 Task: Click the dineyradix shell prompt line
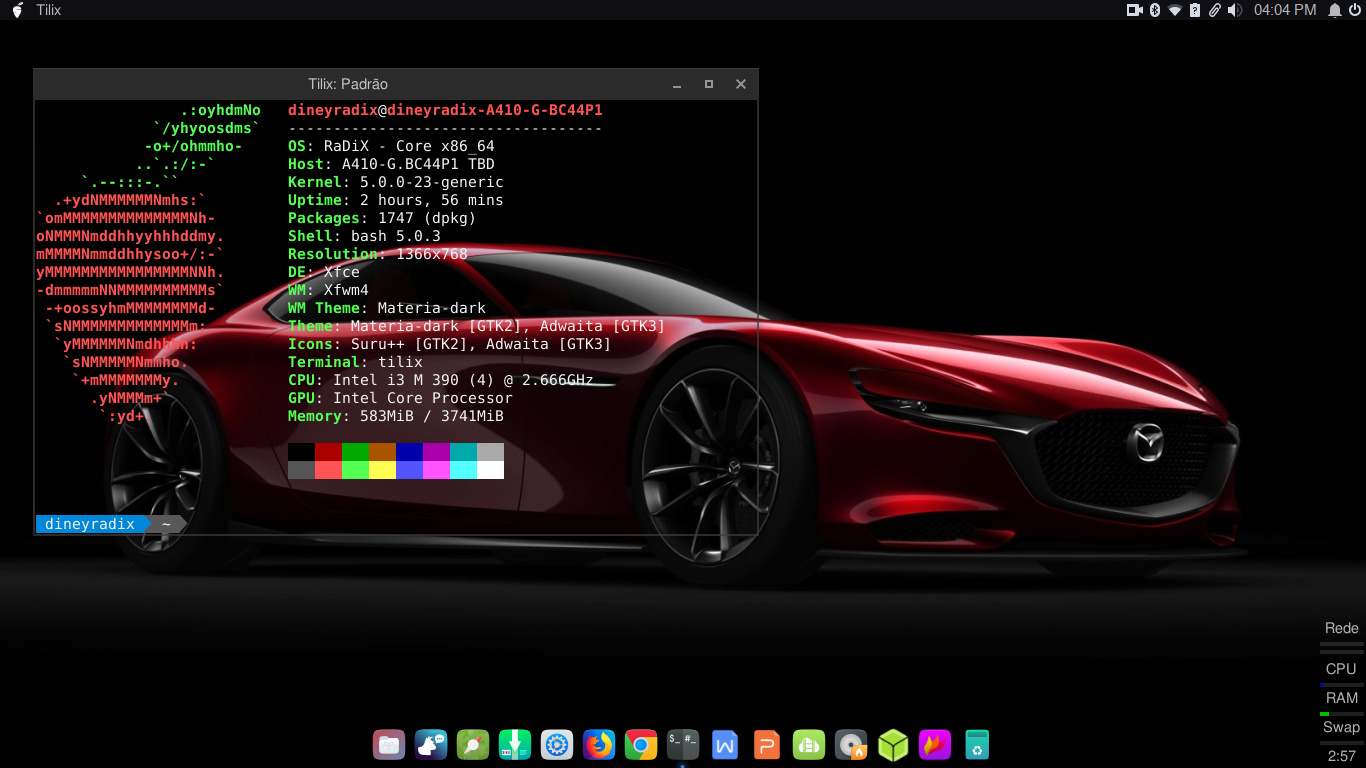point(90,524)
